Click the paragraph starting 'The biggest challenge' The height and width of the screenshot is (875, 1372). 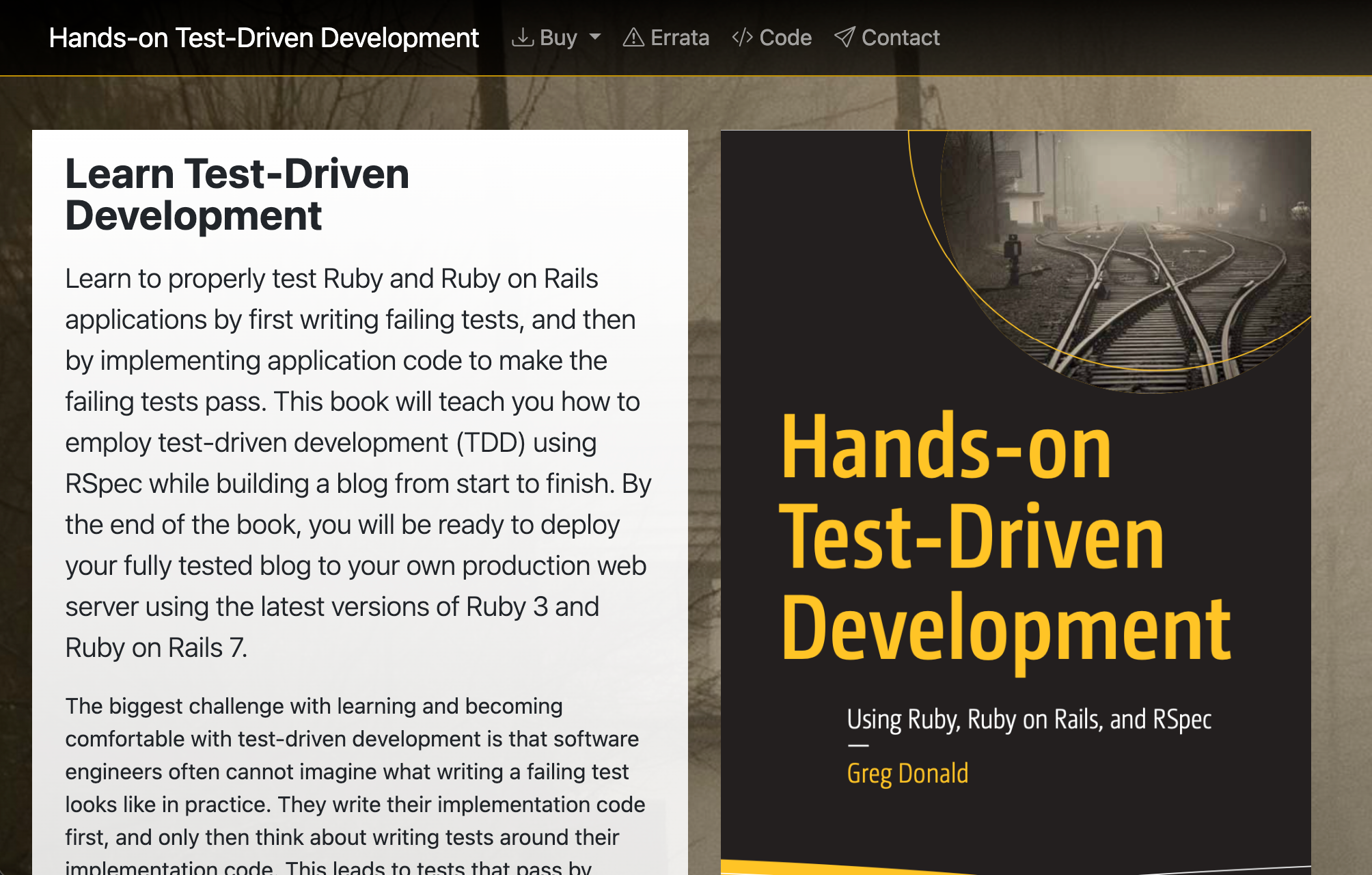(x=355, y=786)
